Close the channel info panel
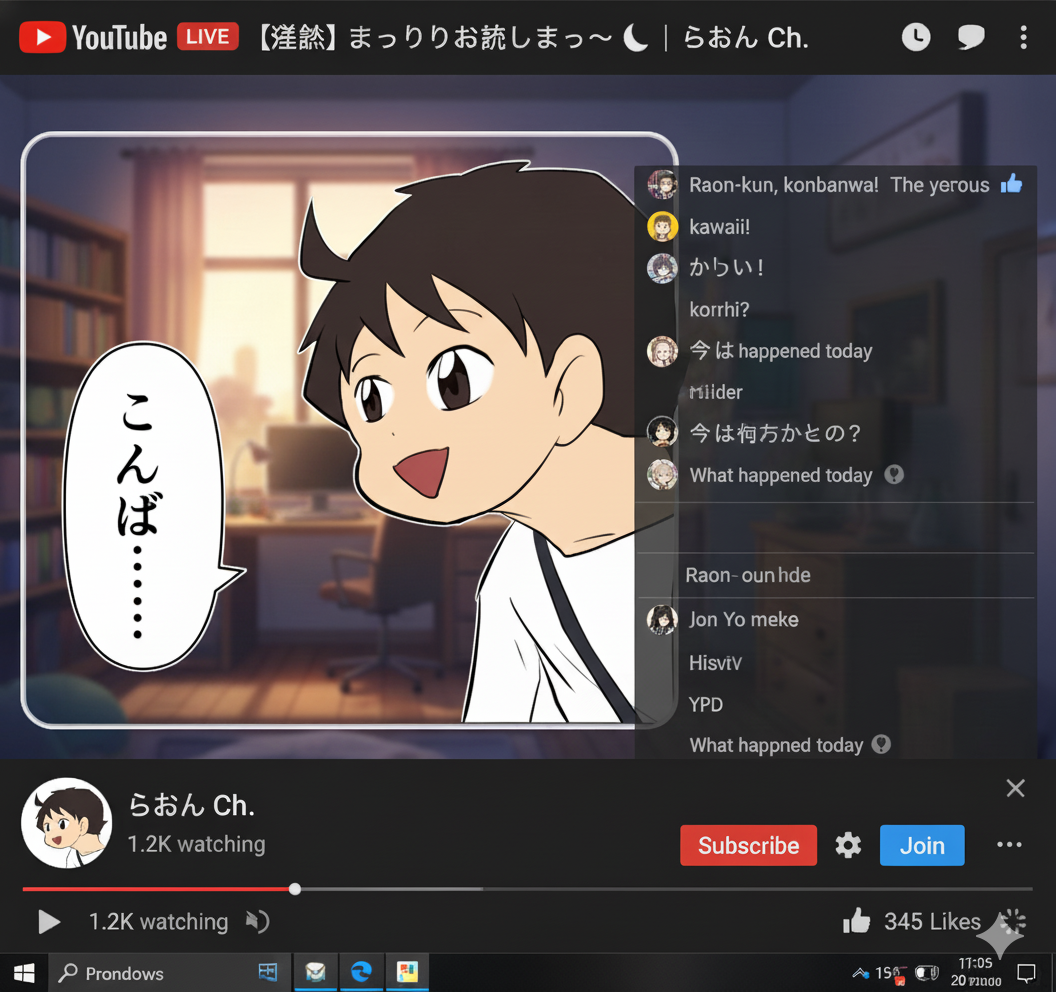Screen dimensions: 1056x992 point(1015,788)
